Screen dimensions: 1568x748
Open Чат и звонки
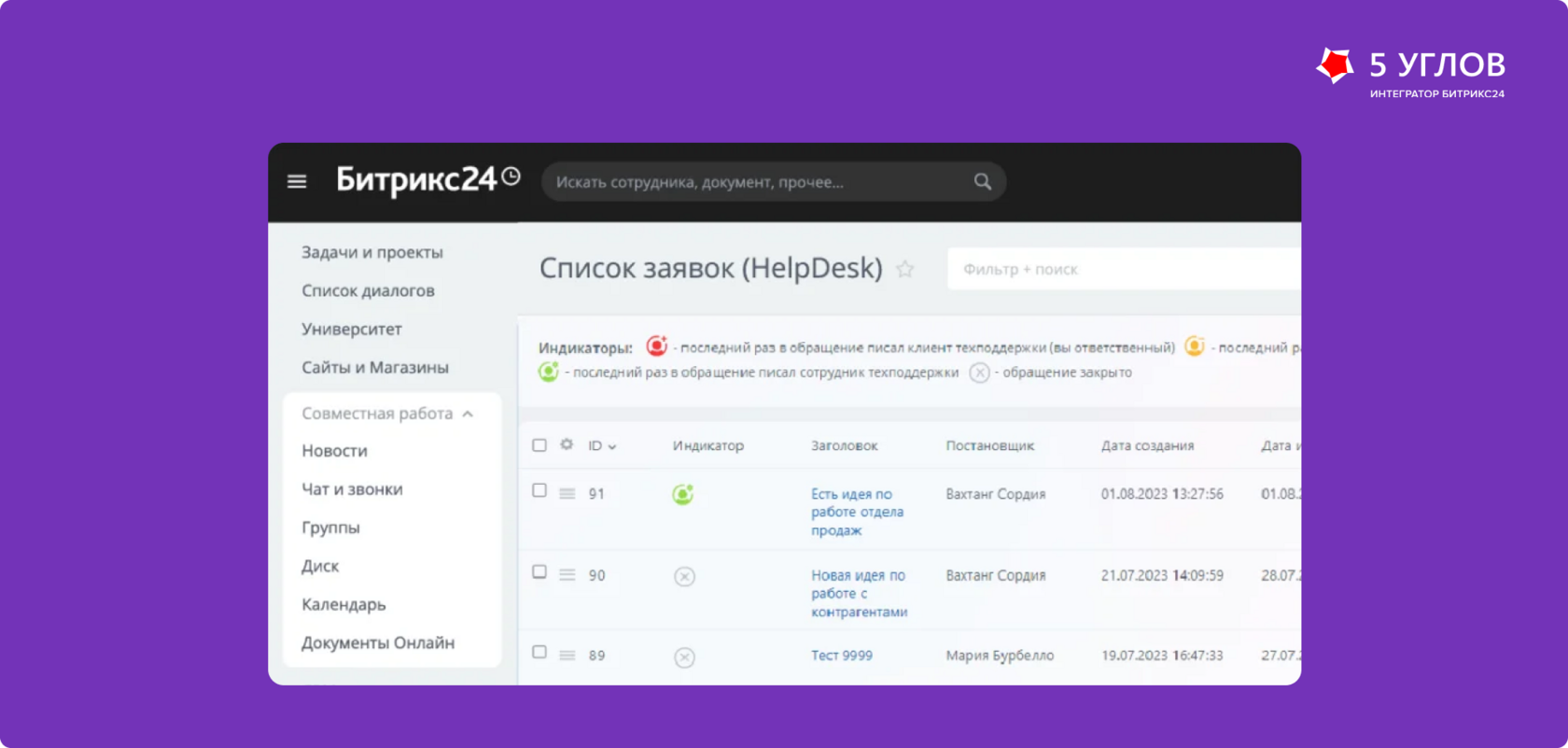352,488
